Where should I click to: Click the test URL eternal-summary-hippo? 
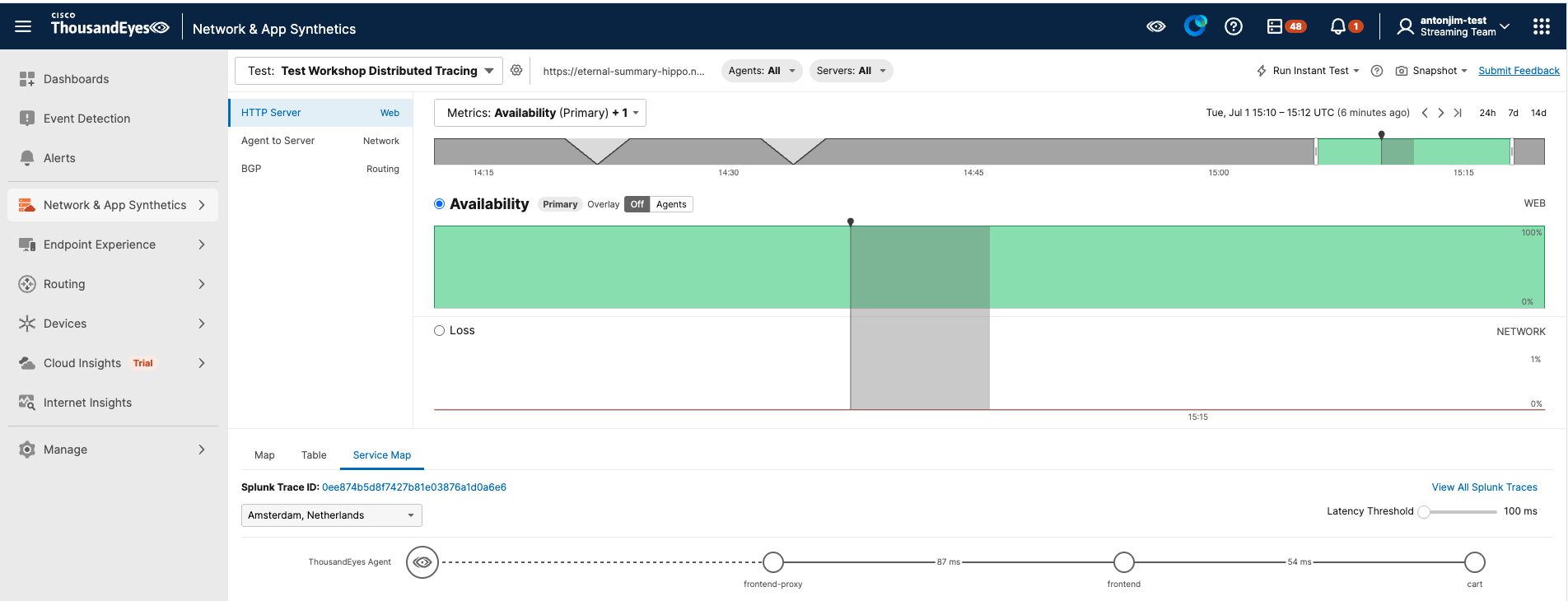(623, 71)
